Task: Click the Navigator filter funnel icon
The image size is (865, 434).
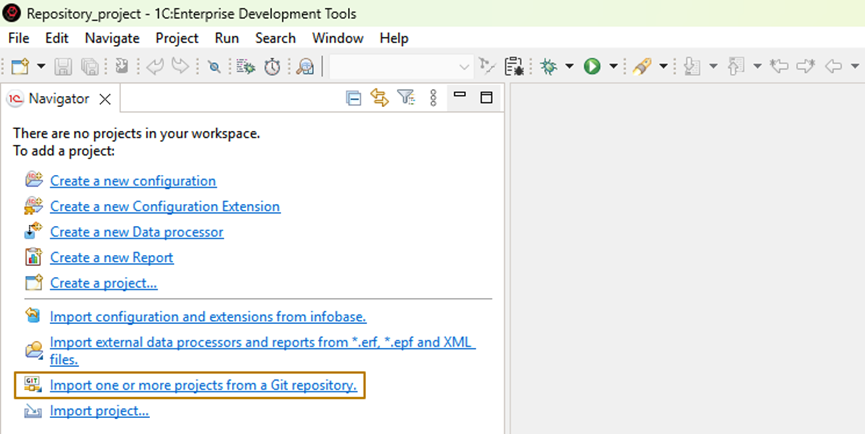Action: pyautogui.click(x=406, y=98)
